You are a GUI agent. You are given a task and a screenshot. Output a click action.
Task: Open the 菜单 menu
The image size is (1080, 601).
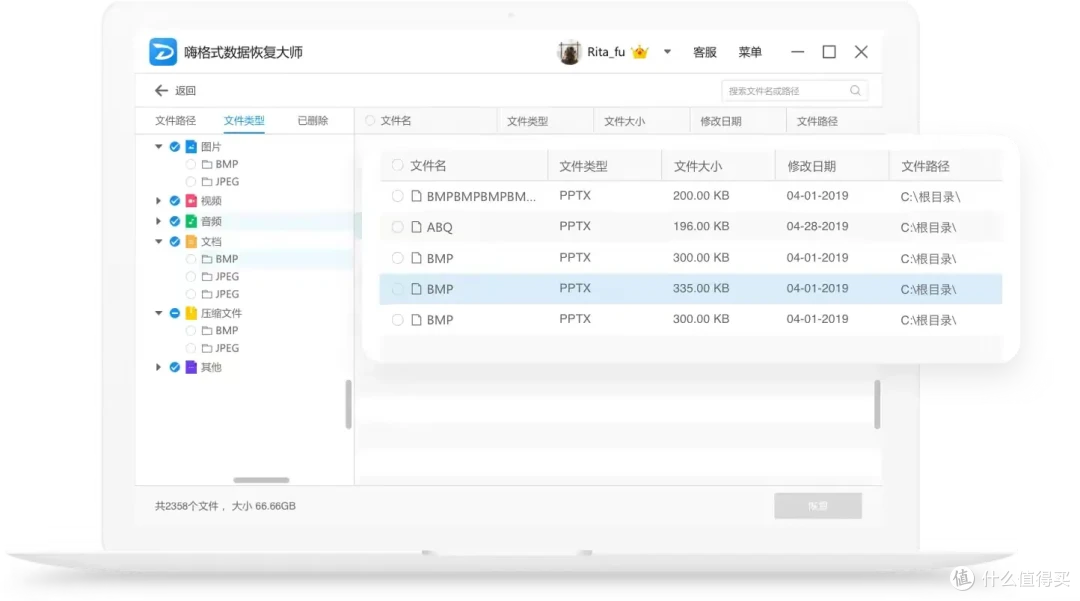[x=750, y=52]
